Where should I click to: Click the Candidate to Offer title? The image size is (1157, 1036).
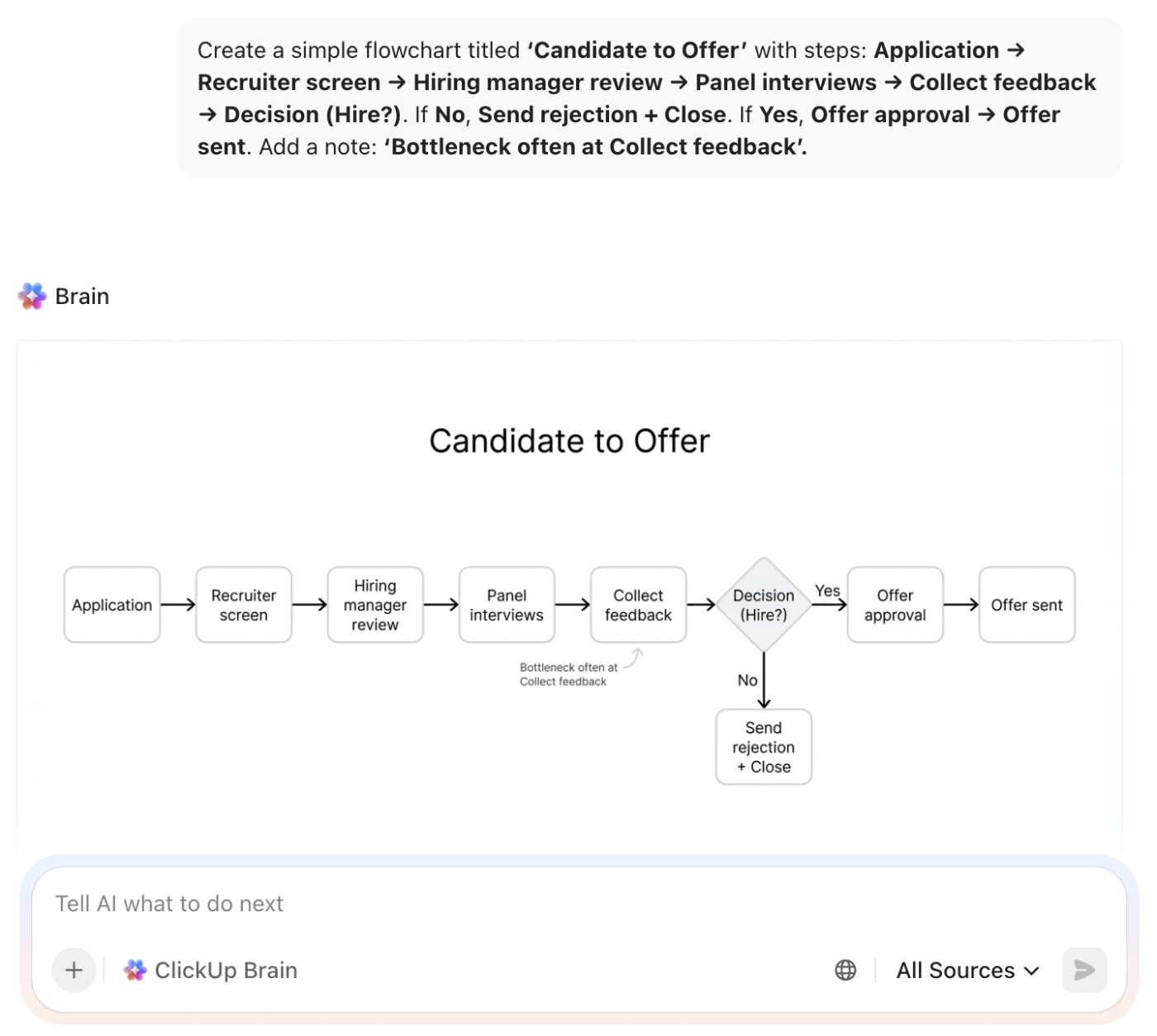[569, 440]
